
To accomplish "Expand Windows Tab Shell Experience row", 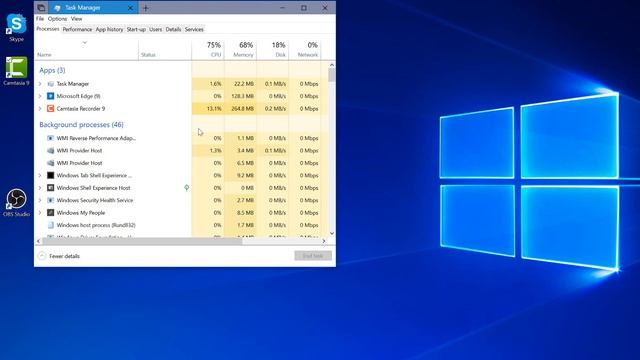I will (x=40, y=175).
